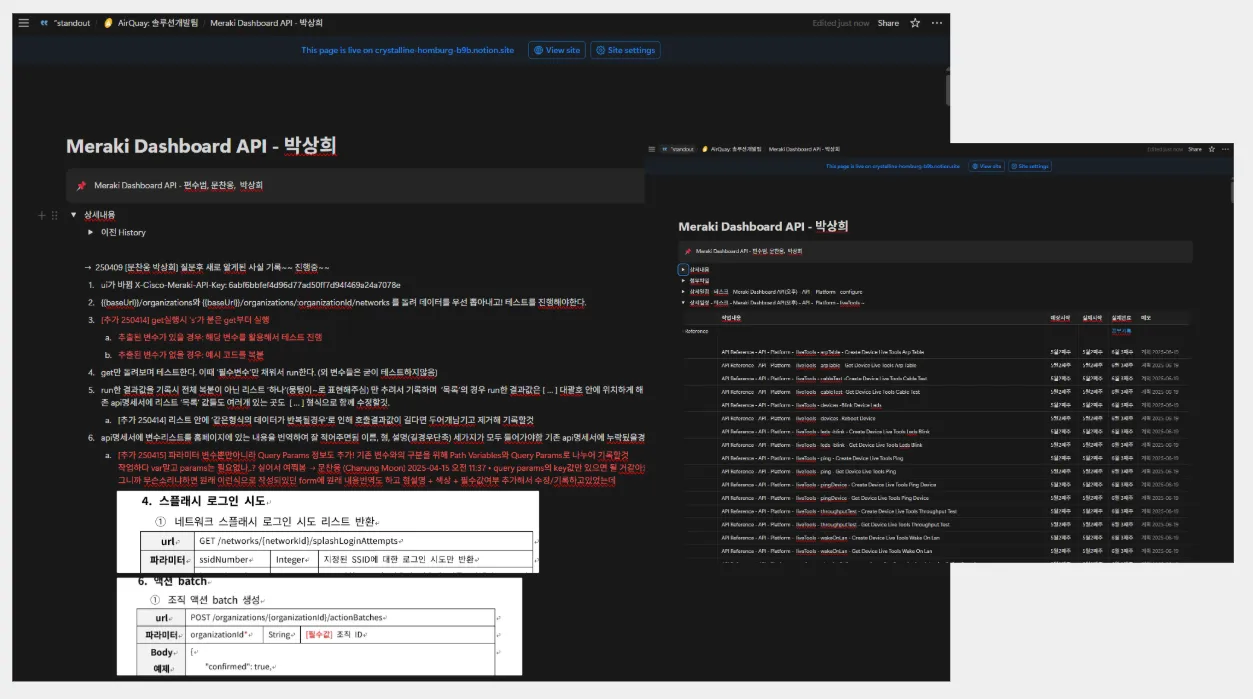Click View site button in left window

coord(557,50)
